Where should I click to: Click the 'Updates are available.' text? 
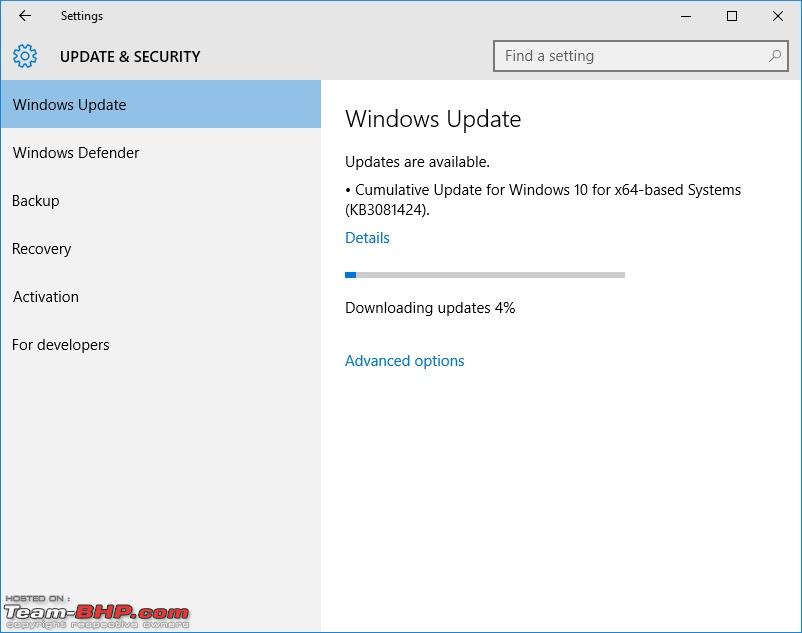417,162
